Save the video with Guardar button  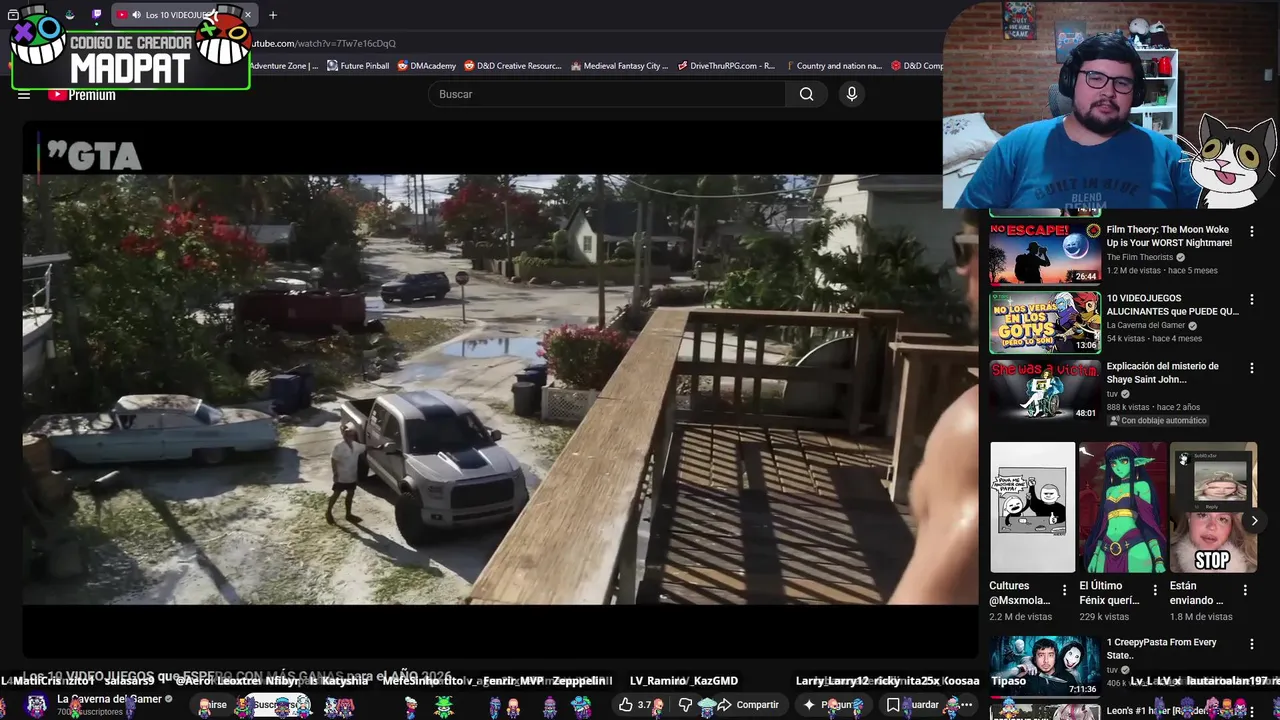(x=915, y=705)
